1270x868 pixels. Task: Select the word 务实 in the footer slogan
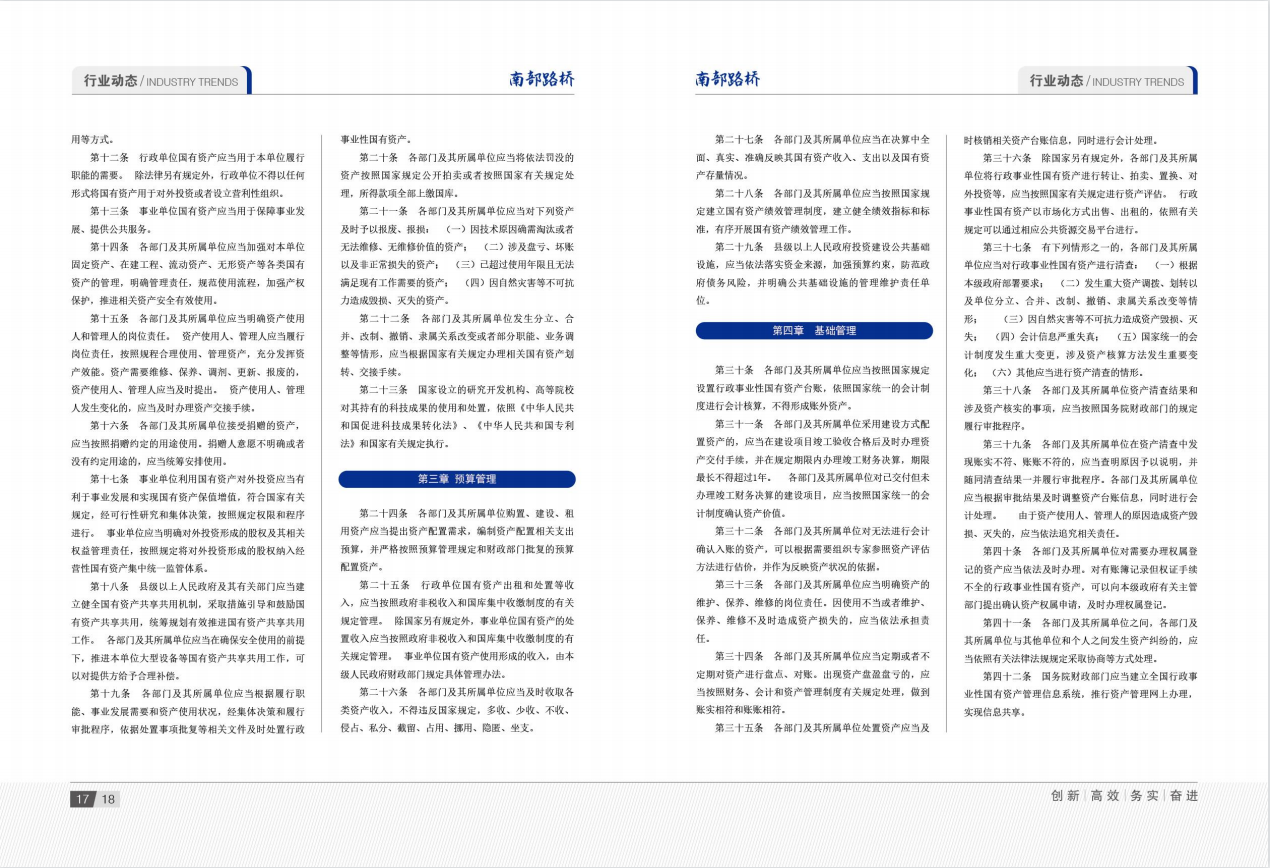coord(1144,796)
